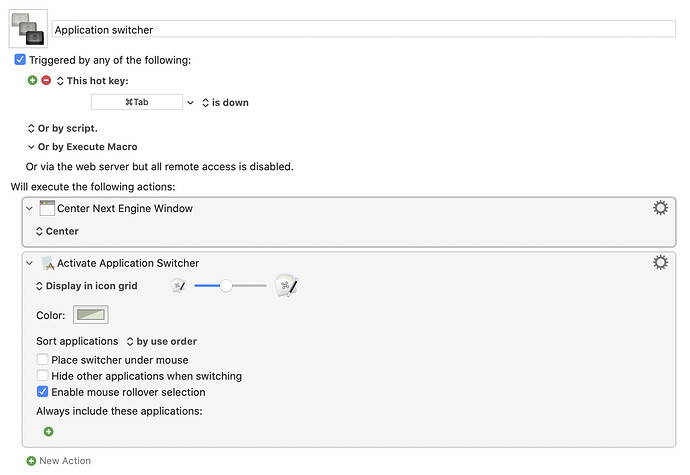Click green plus to add trigger
This screenshot has height=475, width=690.
(32, 80)
